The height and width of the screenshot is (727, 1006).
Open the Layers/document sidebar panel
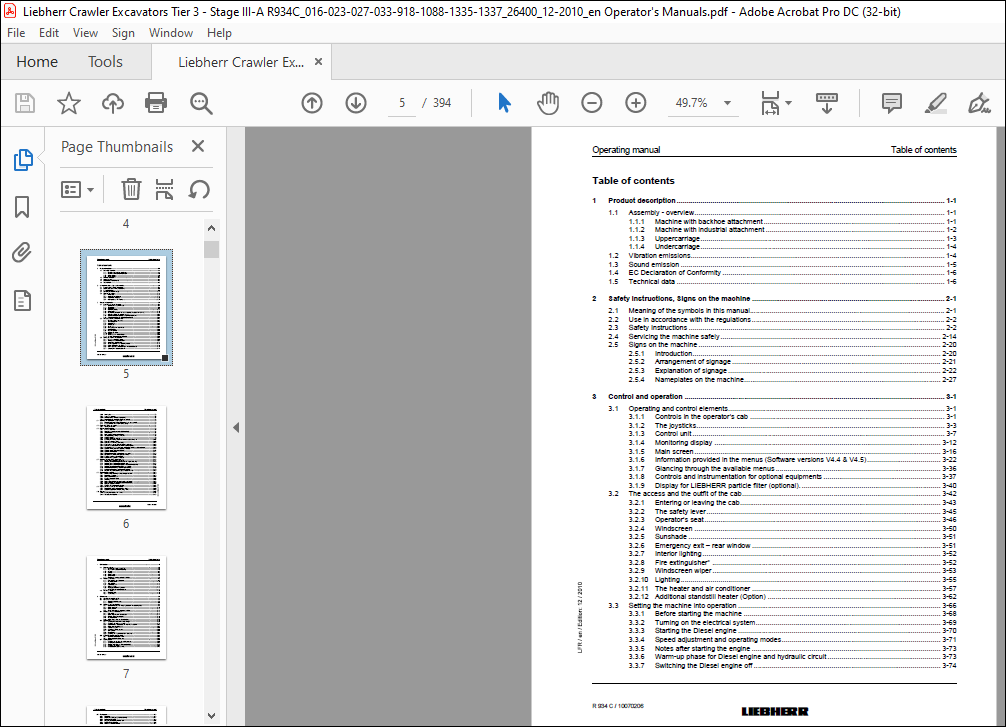(22, 300)
